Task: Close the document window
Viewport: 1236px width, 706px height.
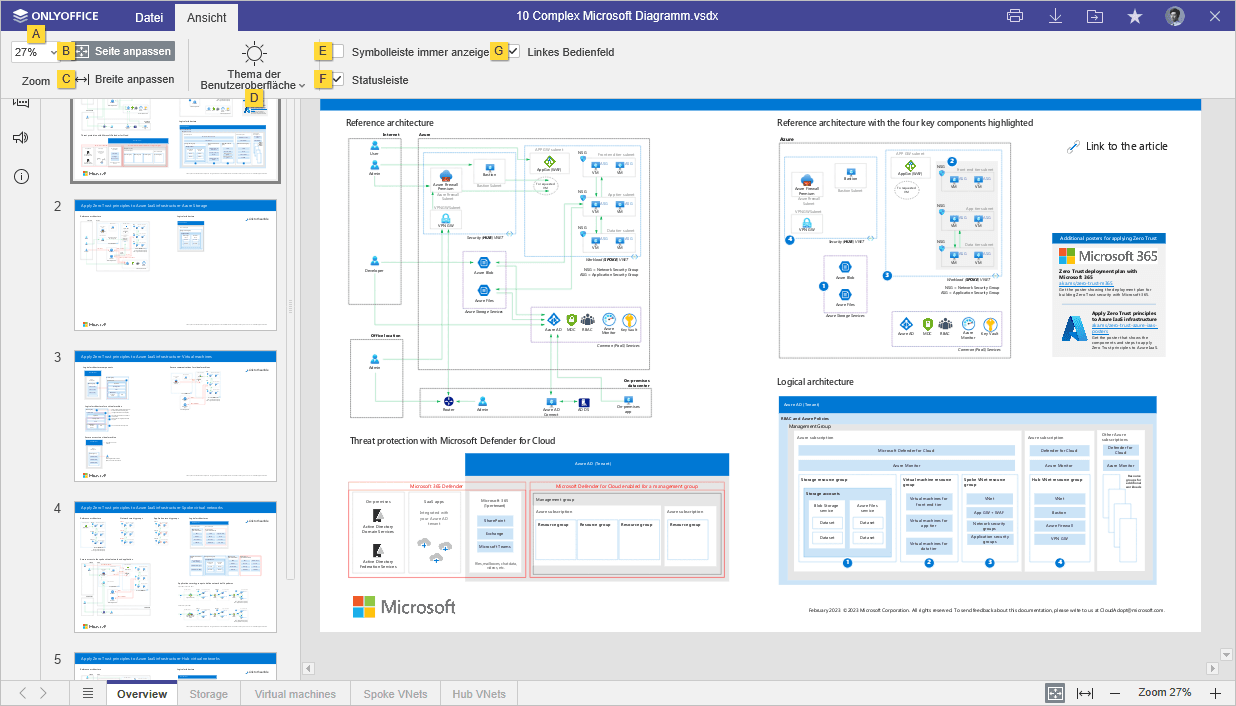Action: point(1215,16)
